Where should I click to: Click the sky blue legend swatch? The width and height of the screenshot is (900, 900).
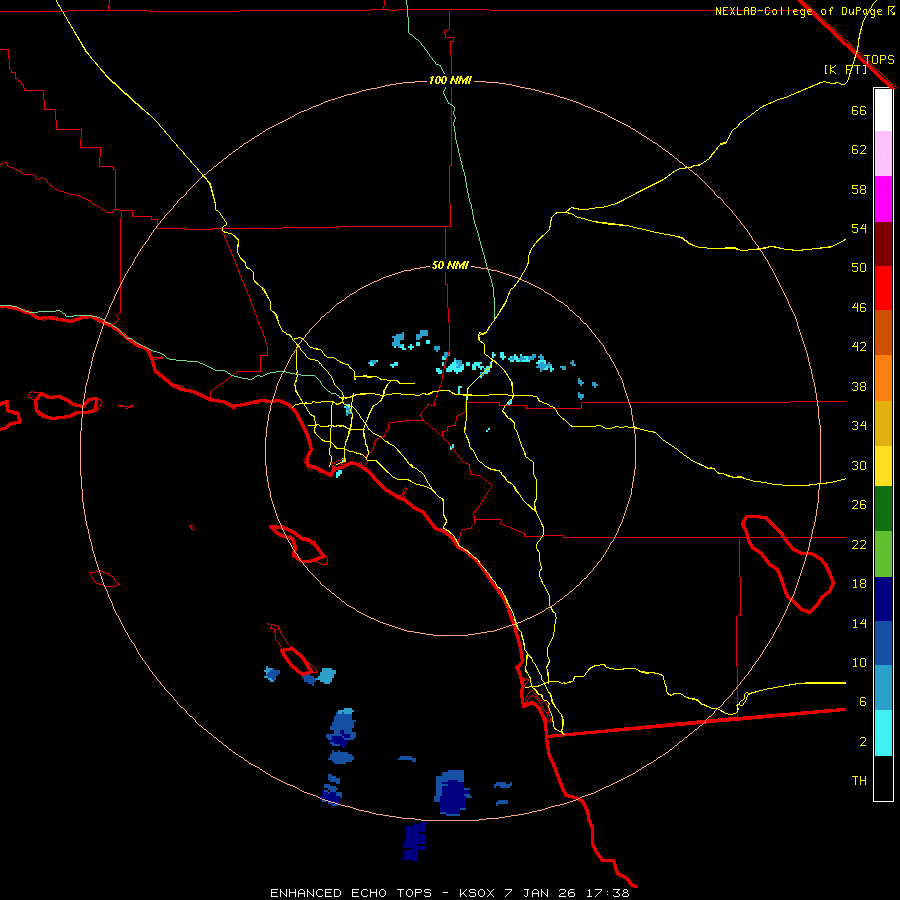pyautogui.click(x=883, y=688)
